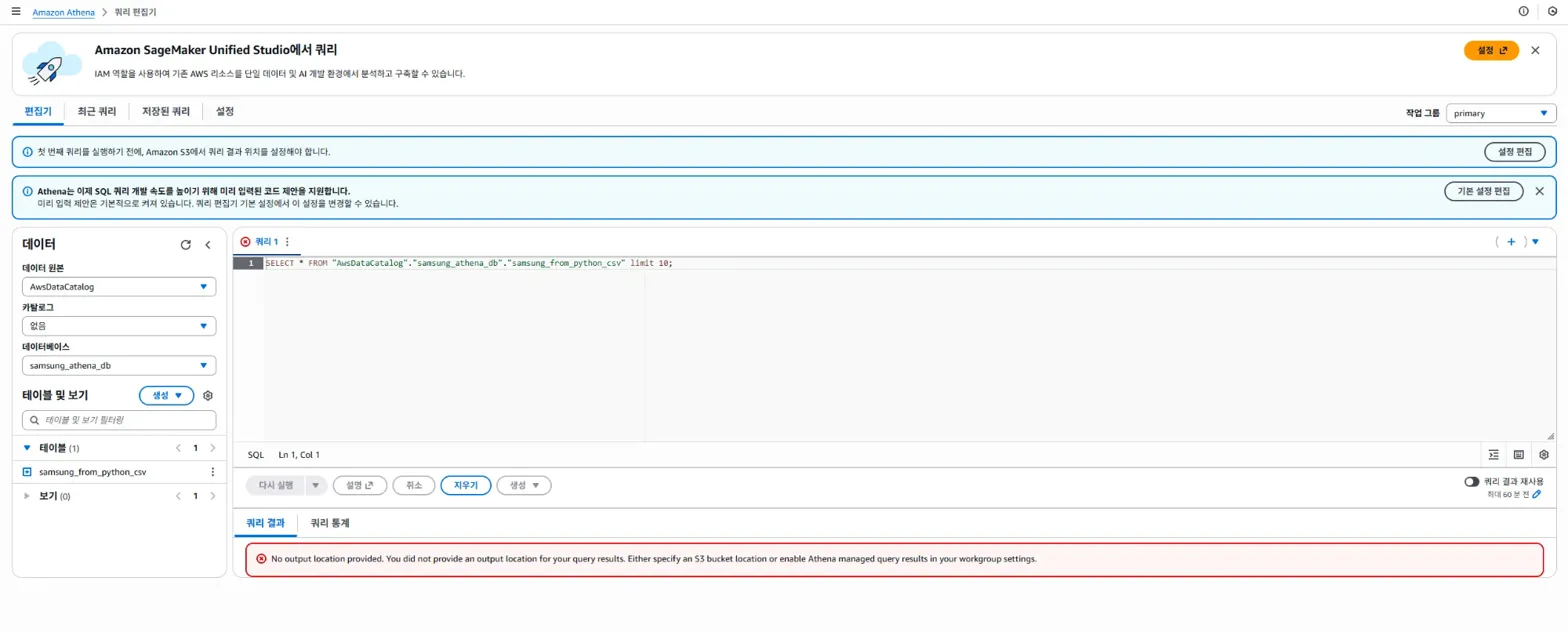Open the 쿼리 통계 tab
1568x632 pixels.
pos(329,523)
